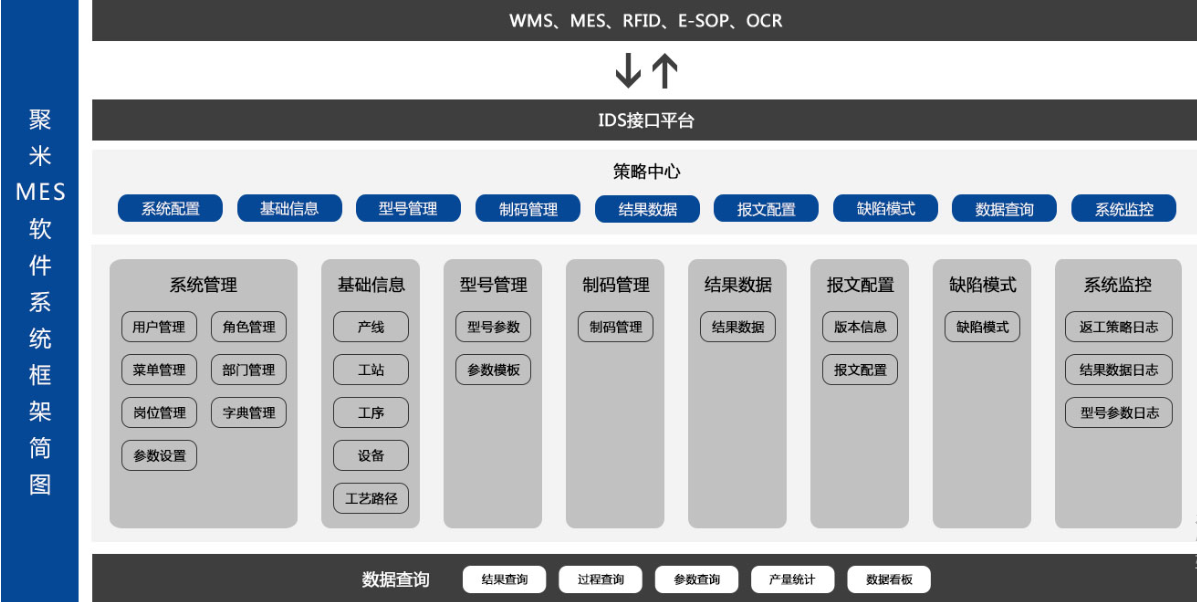Click the blue 数据查询 pill in 策略中心
Viewport: 1197px width, 602px height.
click(1005, 208)
